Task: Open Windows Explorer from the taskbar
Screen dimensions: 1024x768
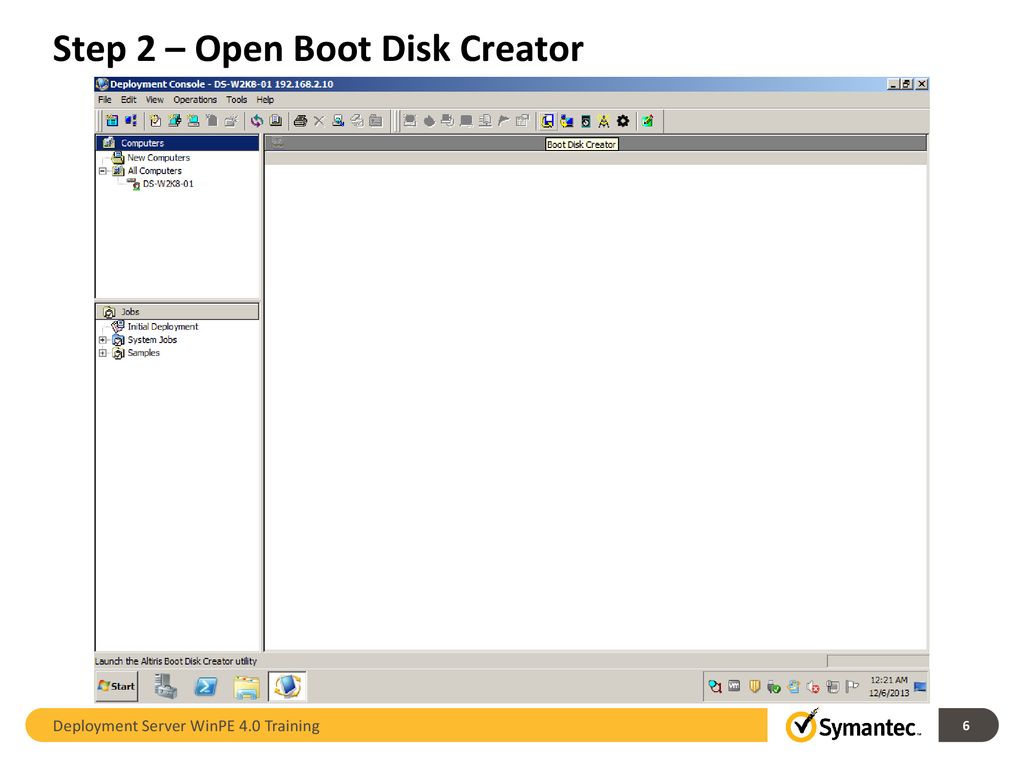Action: point(246,687)
